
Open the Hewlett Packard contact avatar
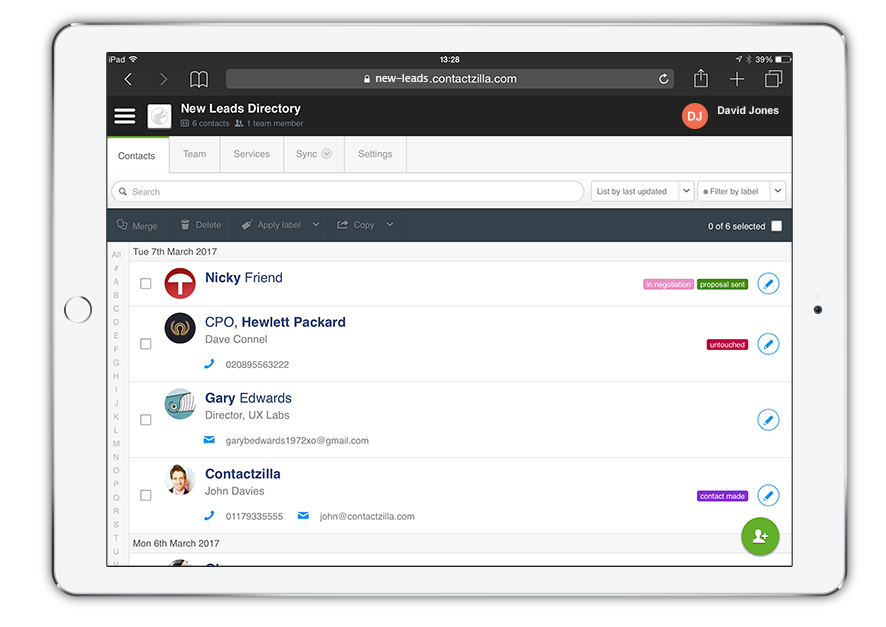point(180,328)
